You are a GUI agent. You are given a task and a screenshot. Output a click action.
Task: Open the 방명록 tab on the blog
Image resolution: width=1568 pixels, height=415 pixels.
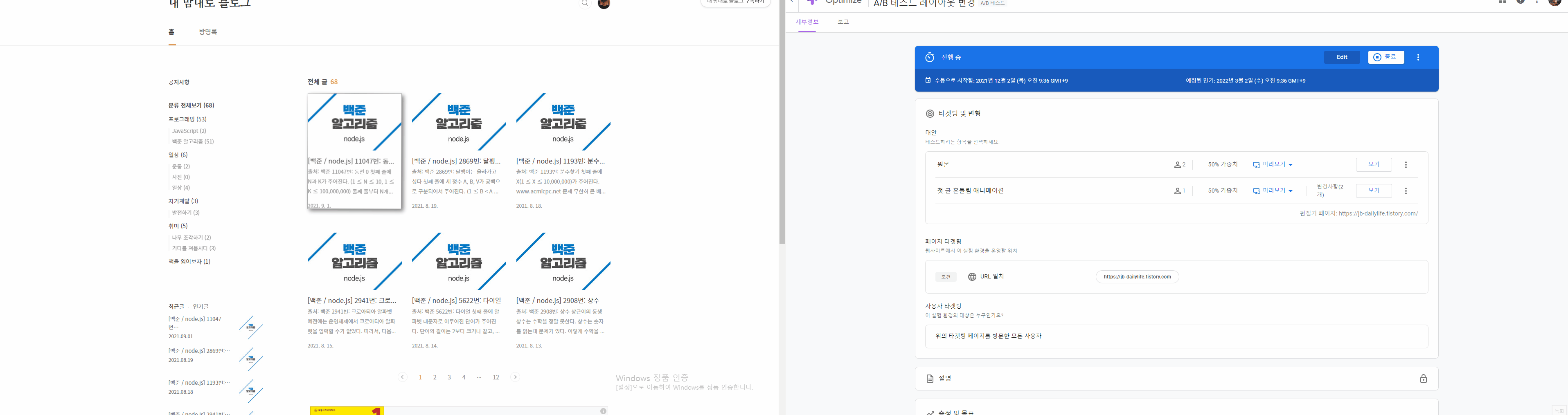(207, 31)
